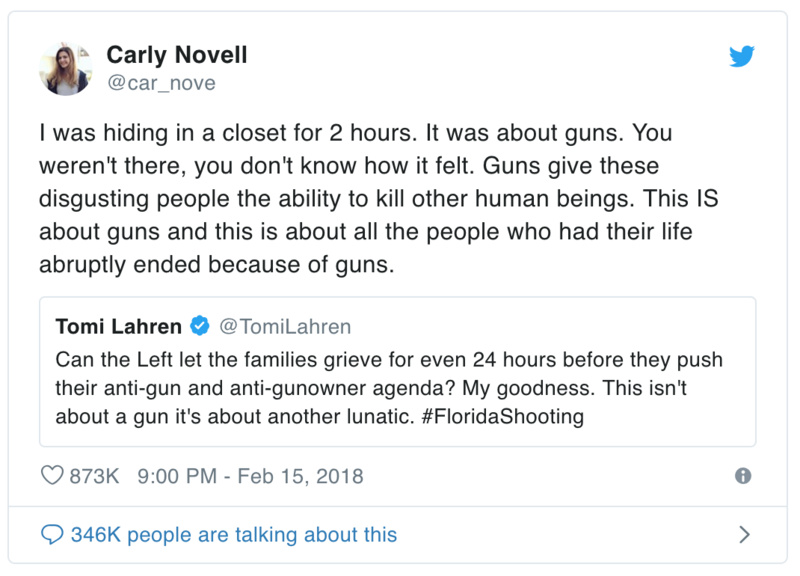This screenshot has height=576, width=800.
Task: Click the Carly Novell display name
Action: (177, 55)
